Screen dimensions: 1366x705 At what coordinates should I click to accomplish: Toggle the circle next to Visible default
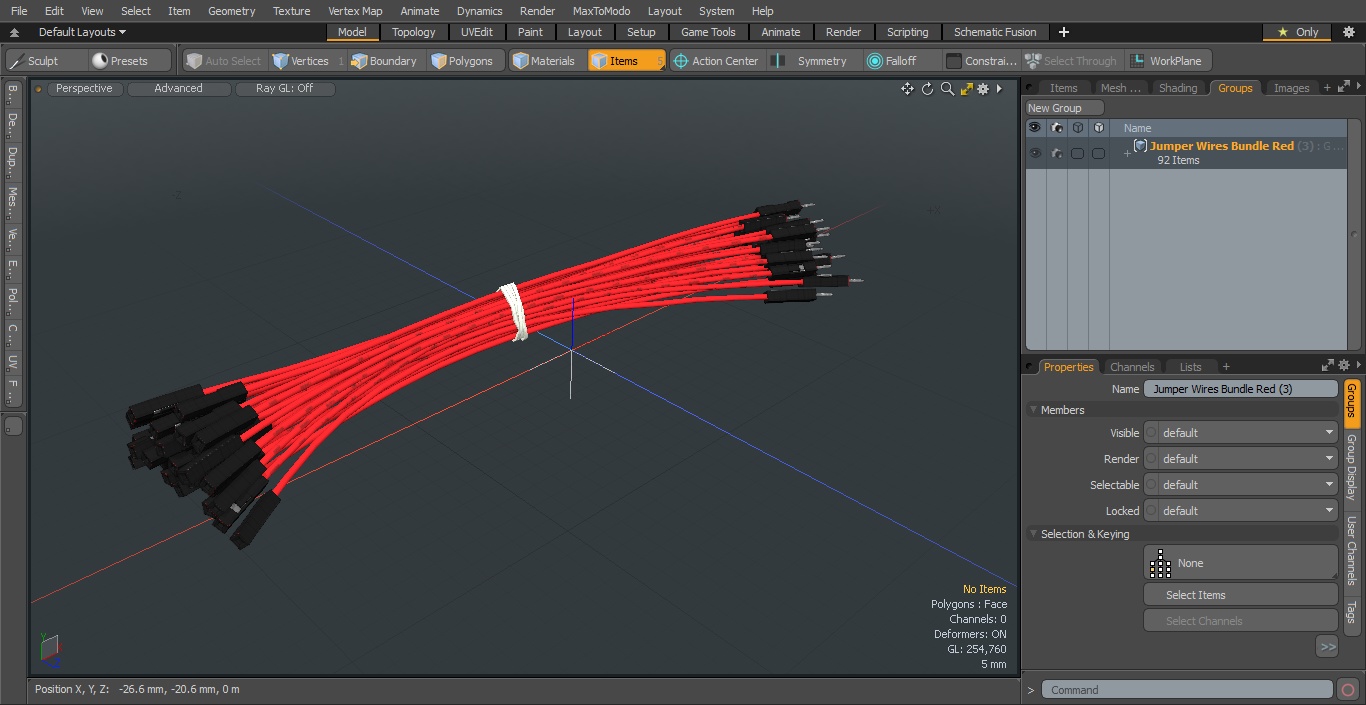pyautogui.click(x=1151, y=433)
